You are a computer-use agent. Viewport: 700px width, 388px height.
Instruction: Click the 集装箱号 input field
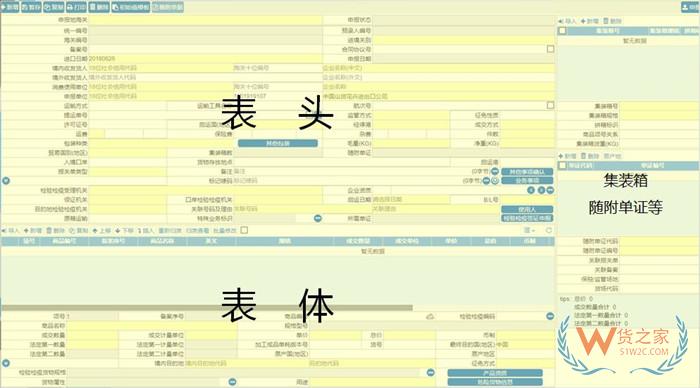coord(659,106)
